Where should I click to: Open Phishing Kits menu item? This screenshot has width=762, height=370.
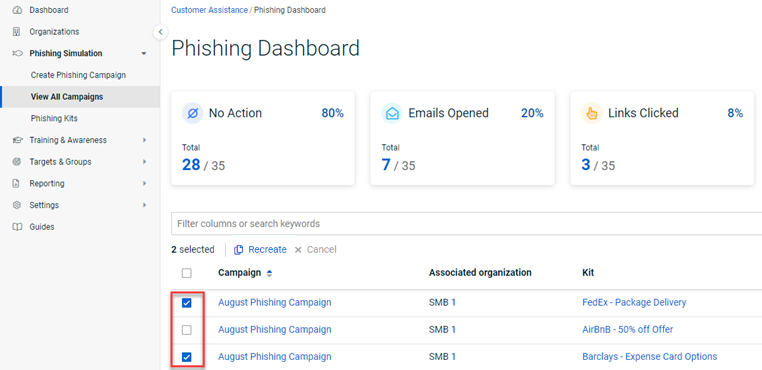click(x=54, y=119)
